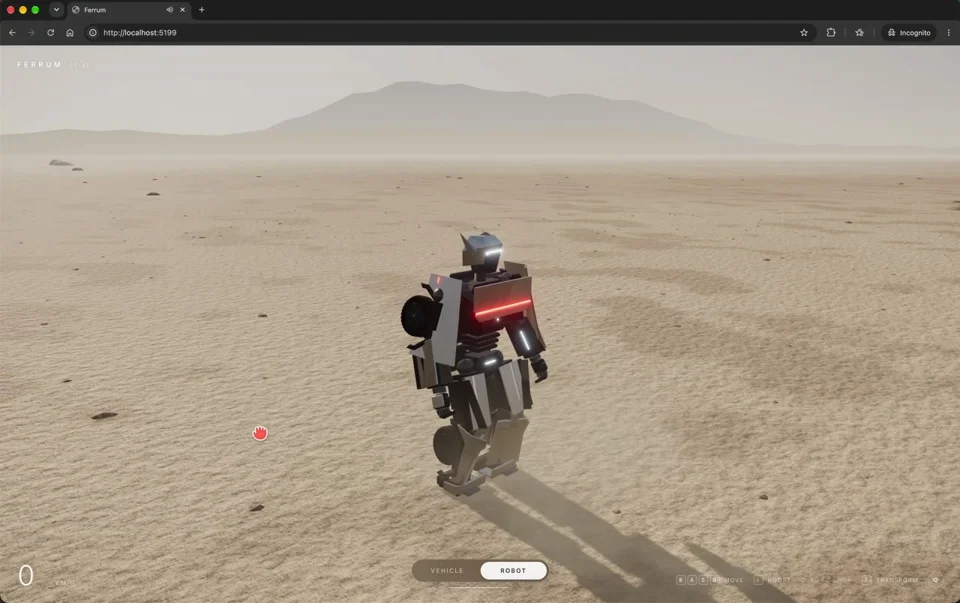The image size is (960, 603).
Task: Select the Ferrum browser tab
Action: [x=129, y=10]
